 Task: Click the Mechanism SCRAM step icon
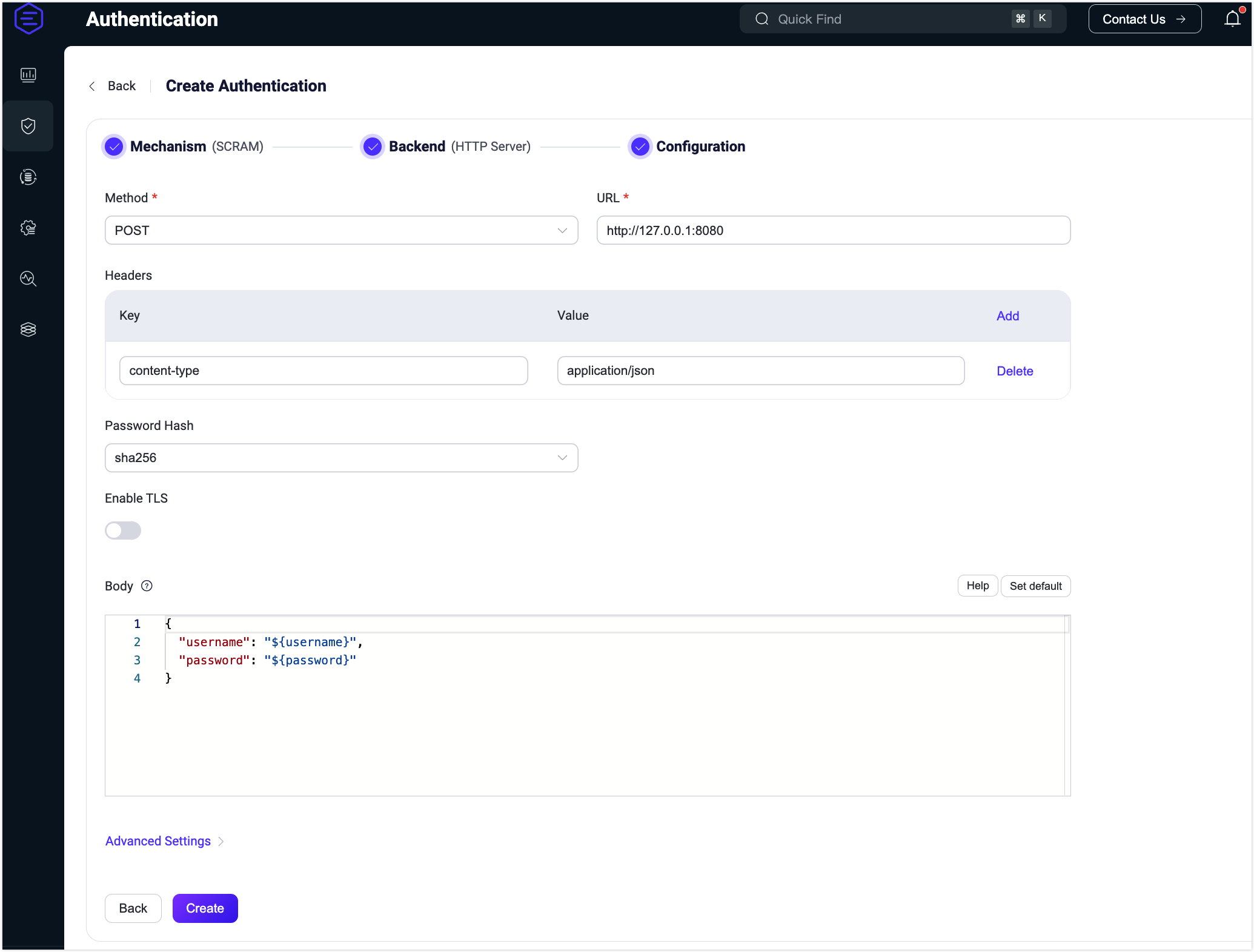pyautogui.click(x=113, y=147)
